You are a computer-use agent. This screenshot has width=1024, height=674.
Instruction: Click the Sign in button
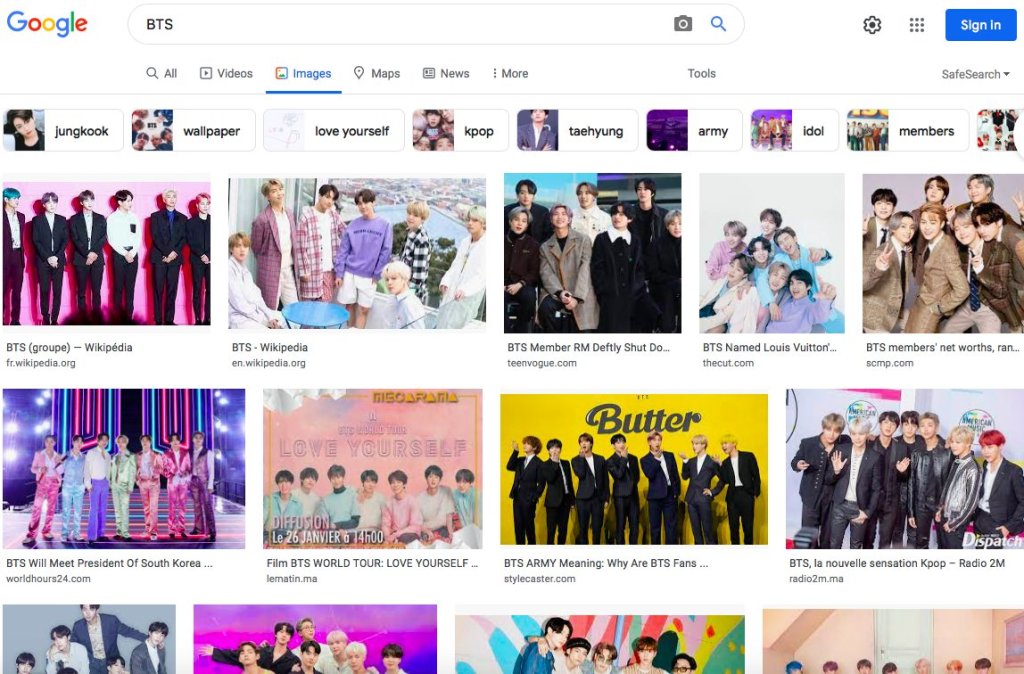pyautogui.click(x=979, y=25)
